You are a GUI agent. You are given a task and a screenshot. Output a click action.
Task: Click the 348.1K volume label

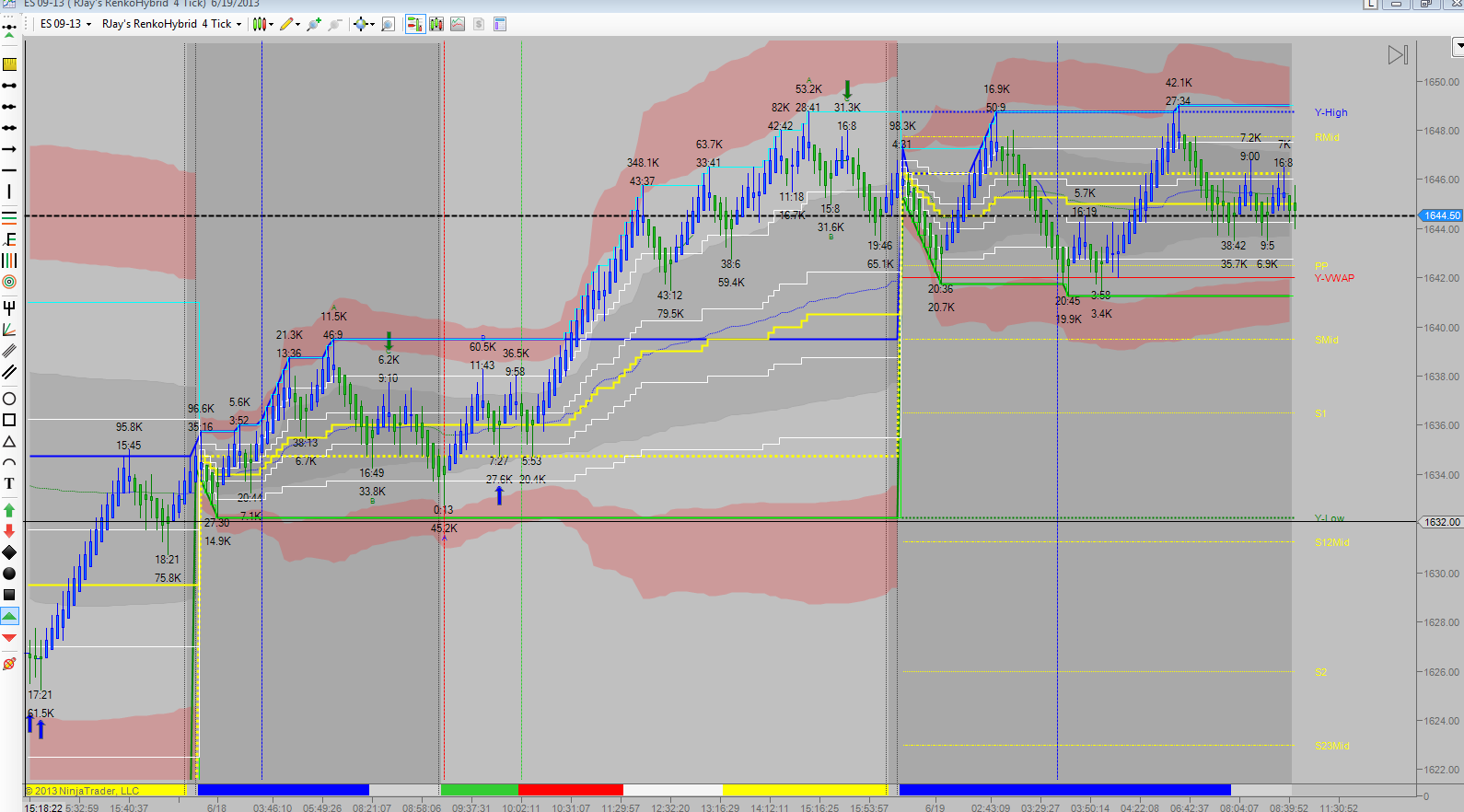643,163
